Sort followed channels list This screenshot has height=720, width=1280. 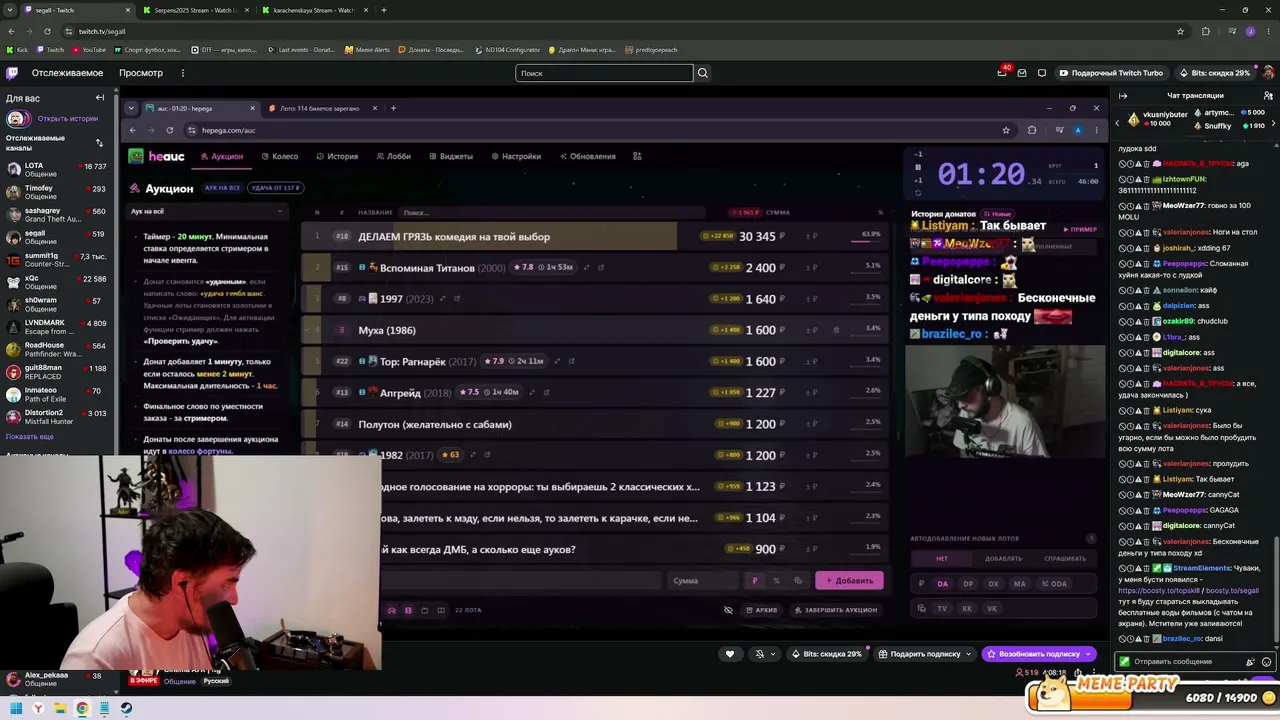coord(99,143)
